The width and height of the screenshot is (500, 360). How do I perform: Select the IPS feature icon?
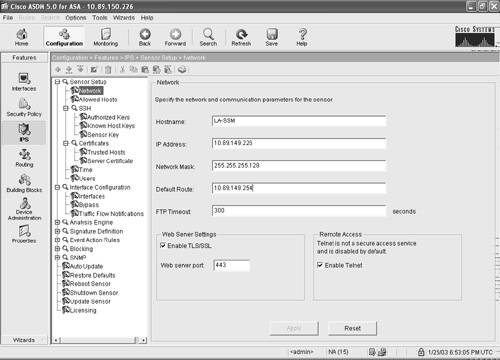pyautogui.click(x=24, y=132)
